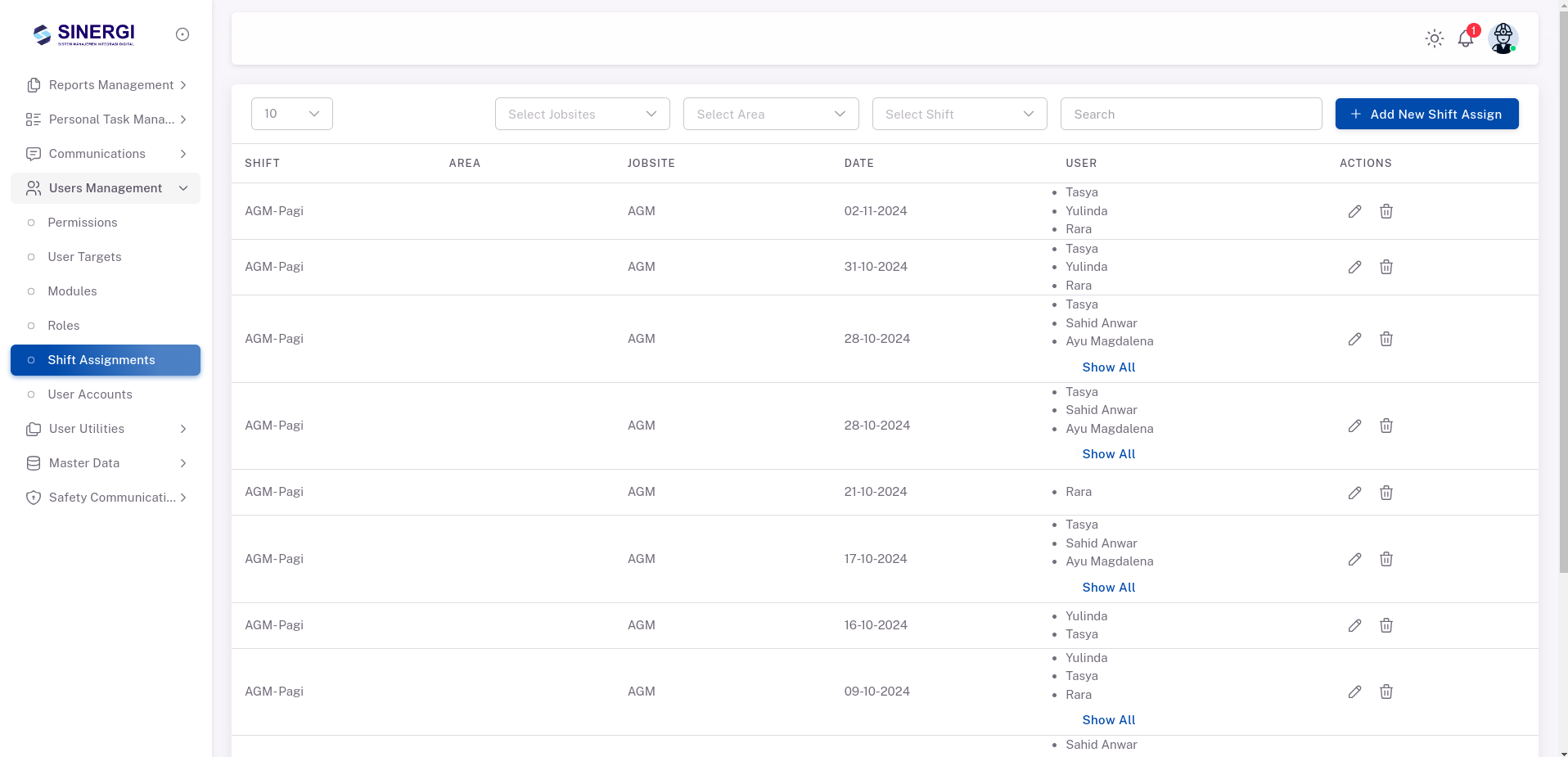
Task: Open the Roles page
Action: 106,326
